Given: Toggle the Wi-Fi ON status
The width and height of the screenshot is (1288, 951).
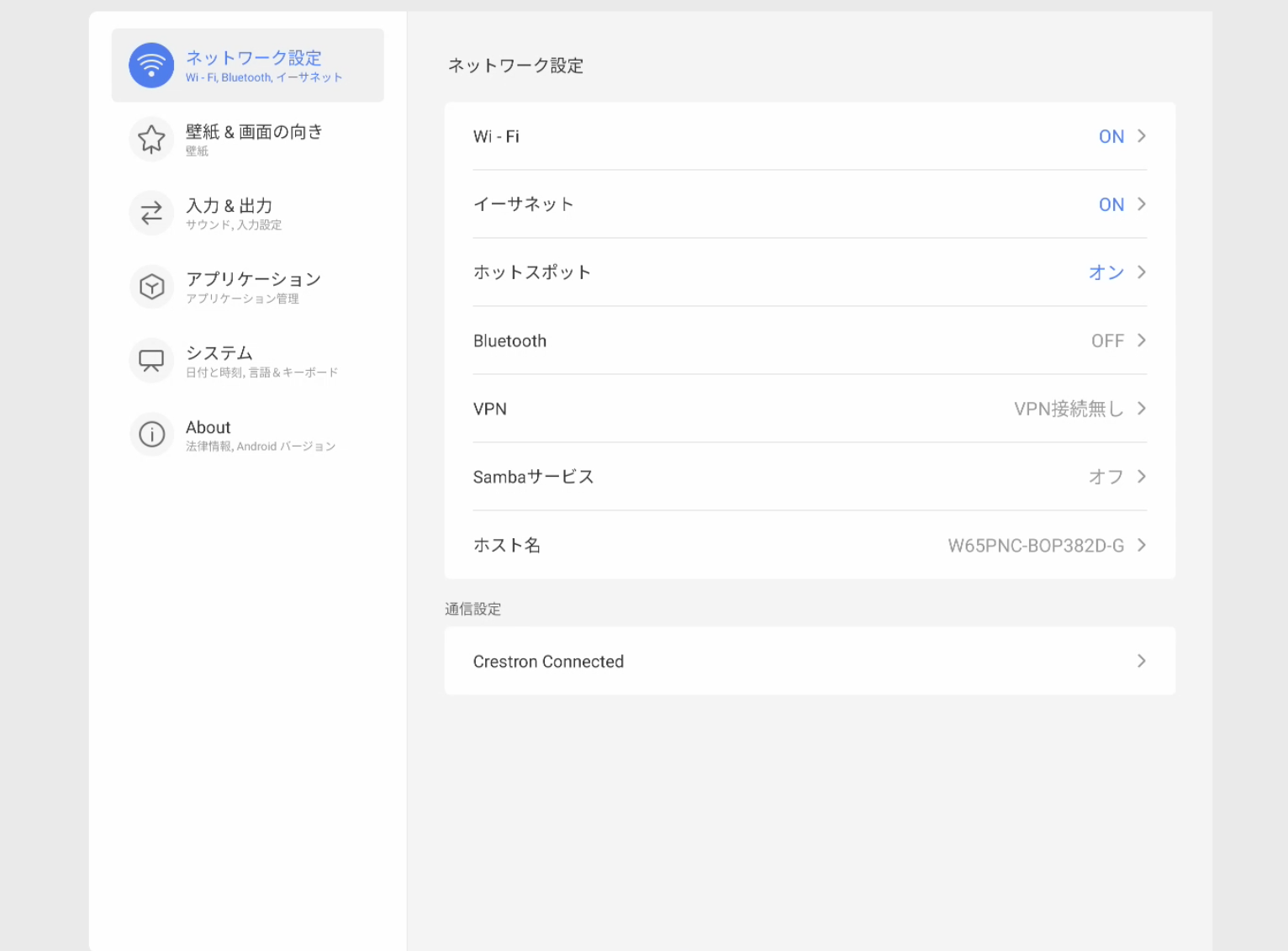Looking at the screenshot, I should [x=1111, y=136].
